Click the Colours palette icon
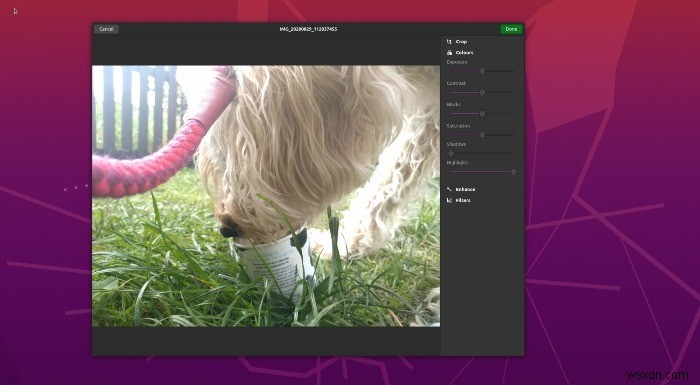700x385 pixels. coord(449,52)
